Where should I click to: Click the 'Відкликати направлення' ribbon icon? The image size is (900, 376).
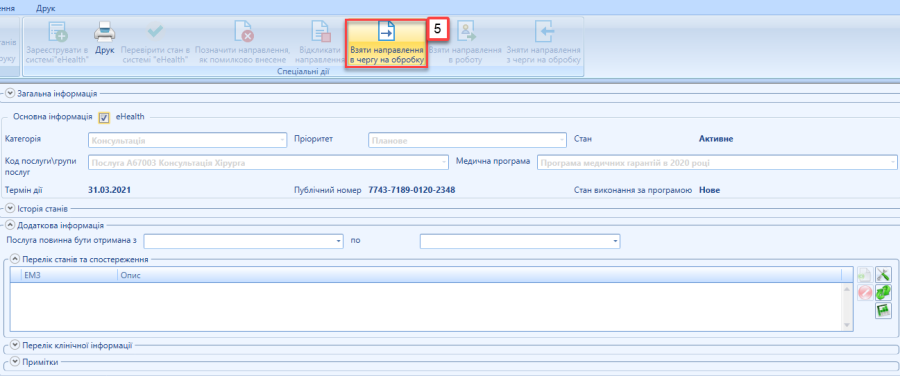pos(320,43)
